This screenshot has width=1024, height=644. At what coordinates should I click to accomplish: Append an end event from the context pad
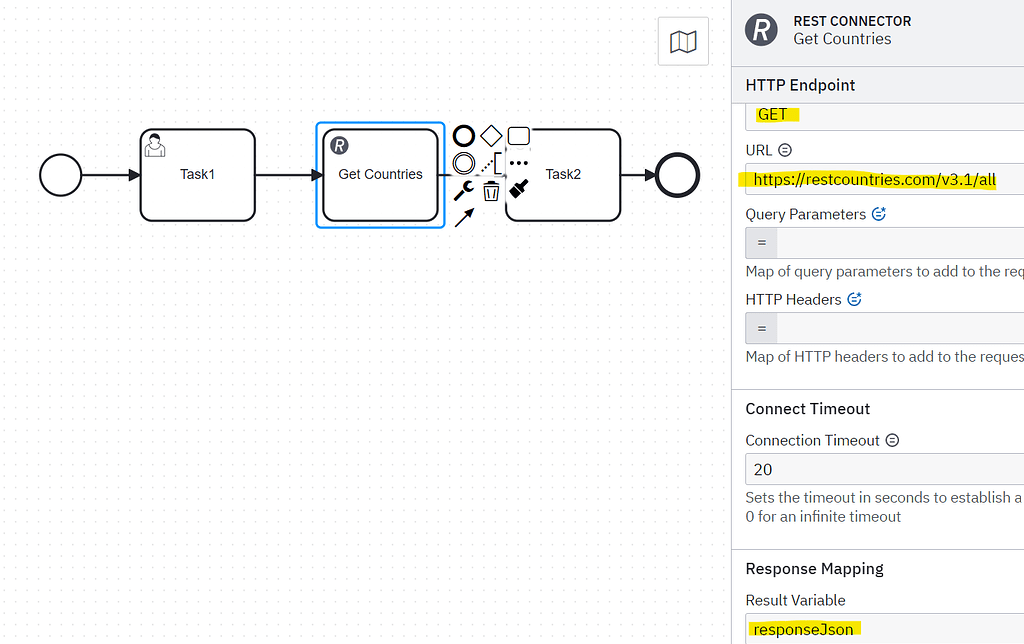click(x=462, y=135)
